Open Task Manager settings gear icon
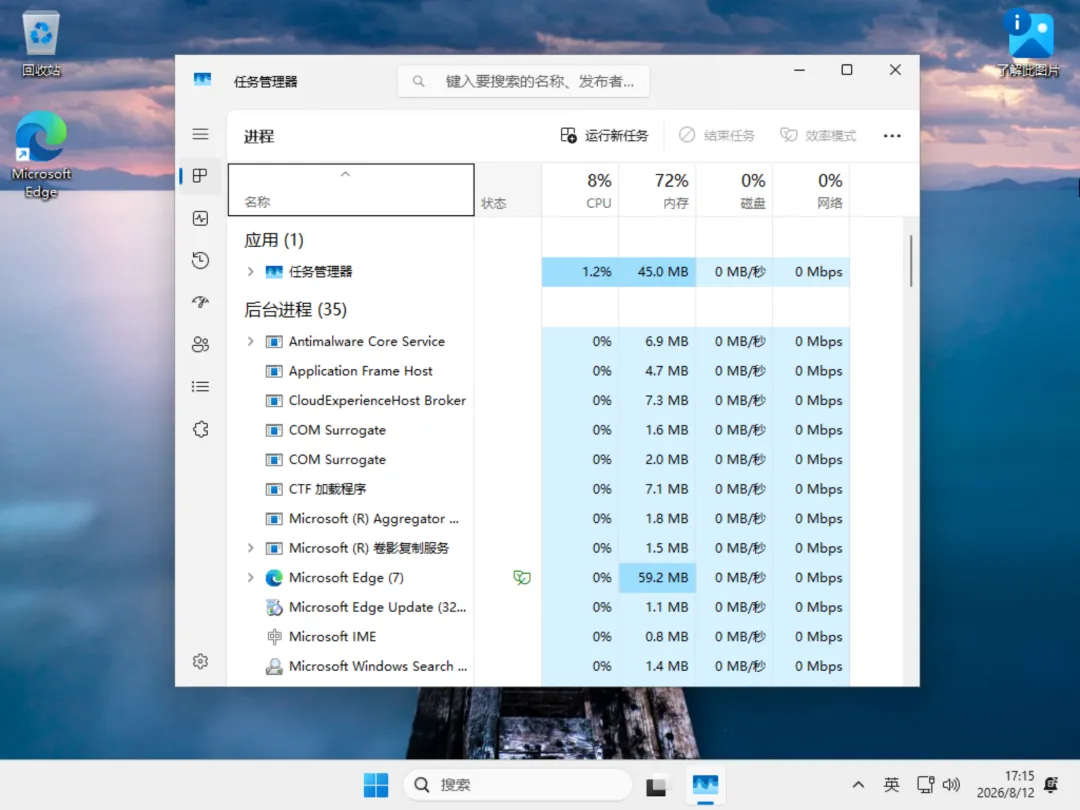1080x810 pixels. click(x=200, y=661)
